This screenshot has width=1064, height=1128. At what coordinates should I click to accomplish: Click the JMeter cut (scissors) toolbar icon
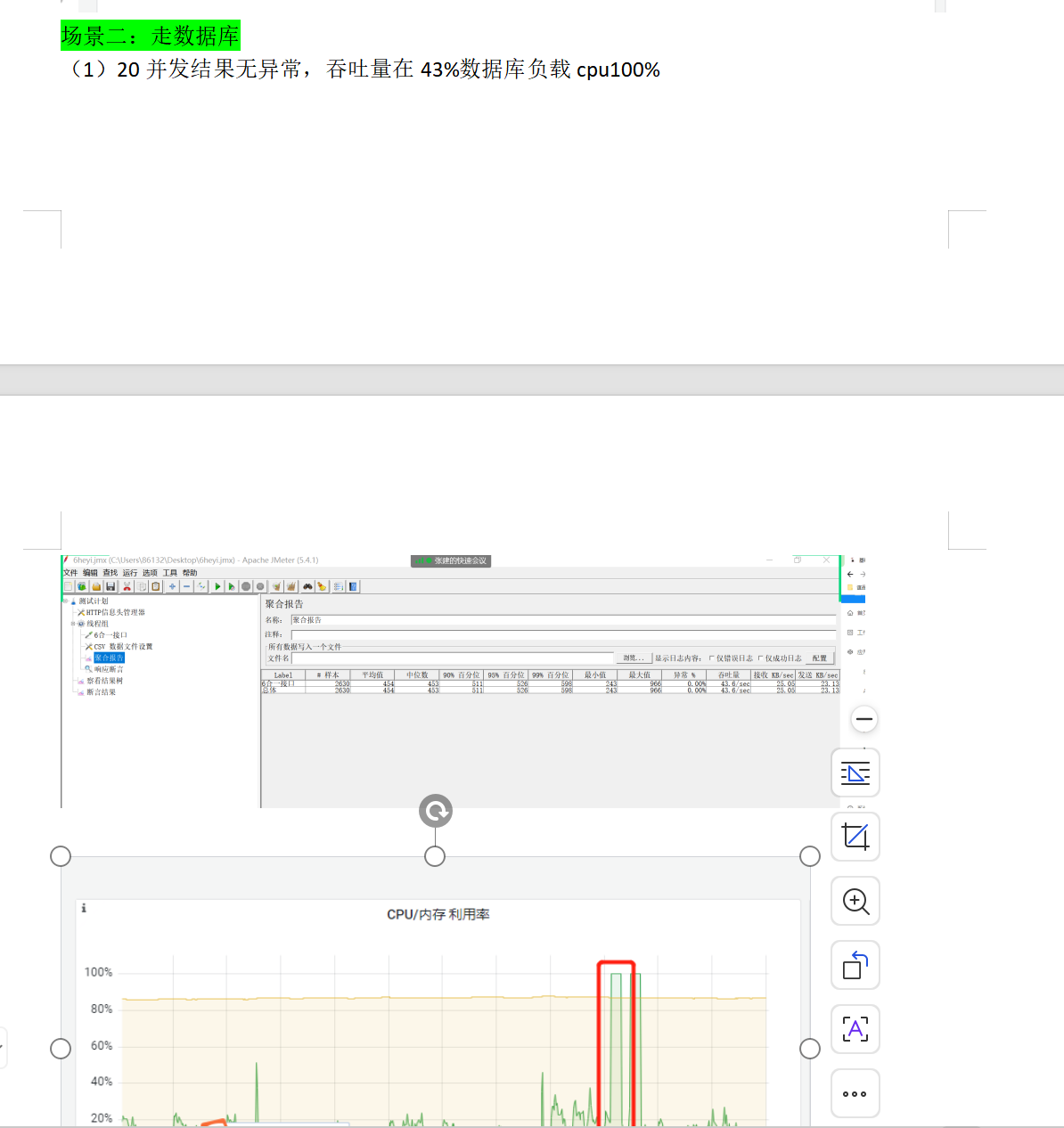tap(127, 586)
